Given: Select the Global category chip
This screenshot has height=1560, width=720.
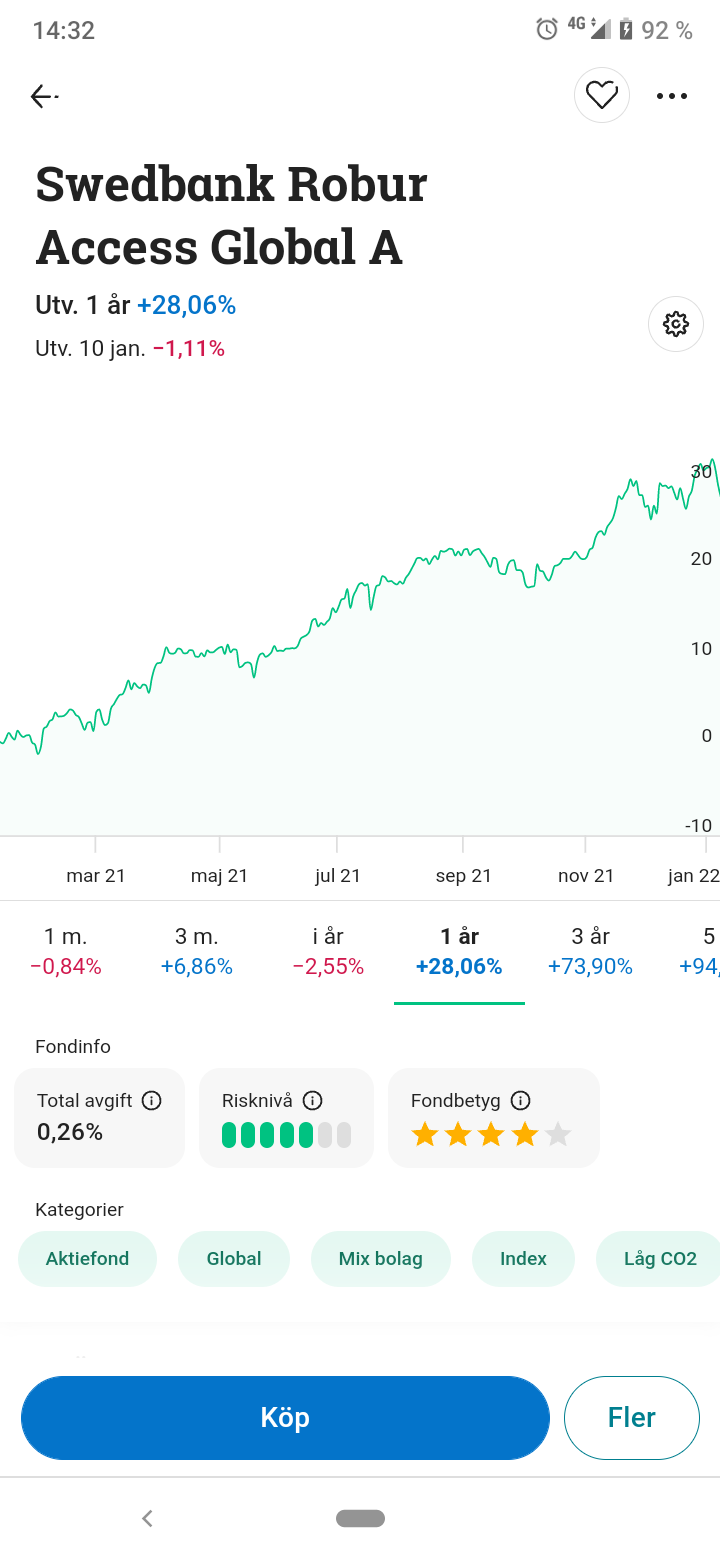Looking at the screenshot, I should tap(234, 1259).
